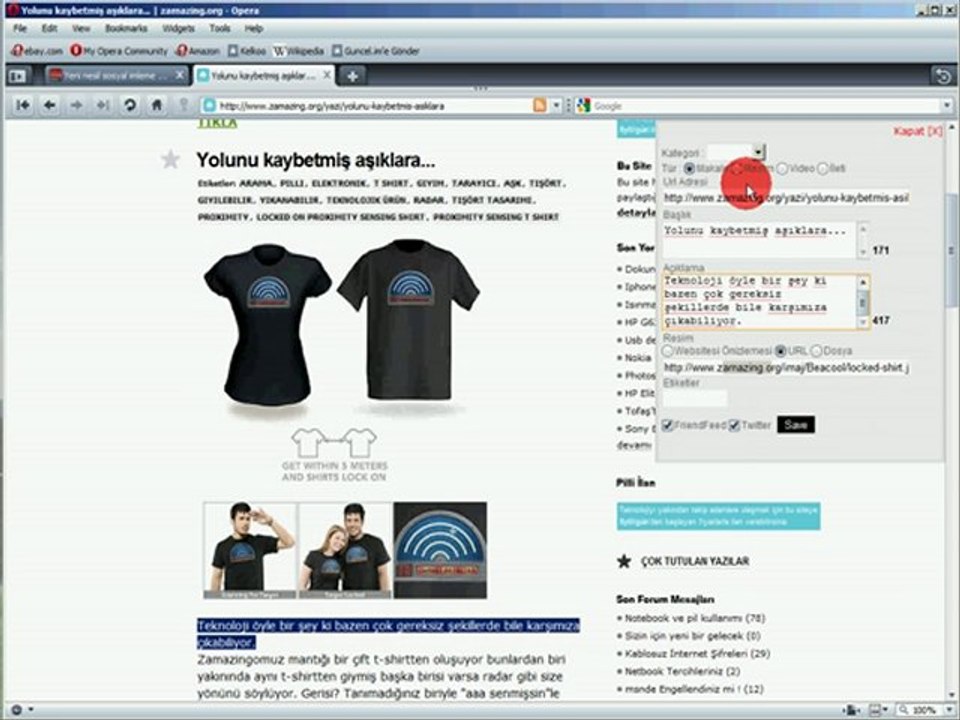Click the Wand password key icon

[183, 105]
